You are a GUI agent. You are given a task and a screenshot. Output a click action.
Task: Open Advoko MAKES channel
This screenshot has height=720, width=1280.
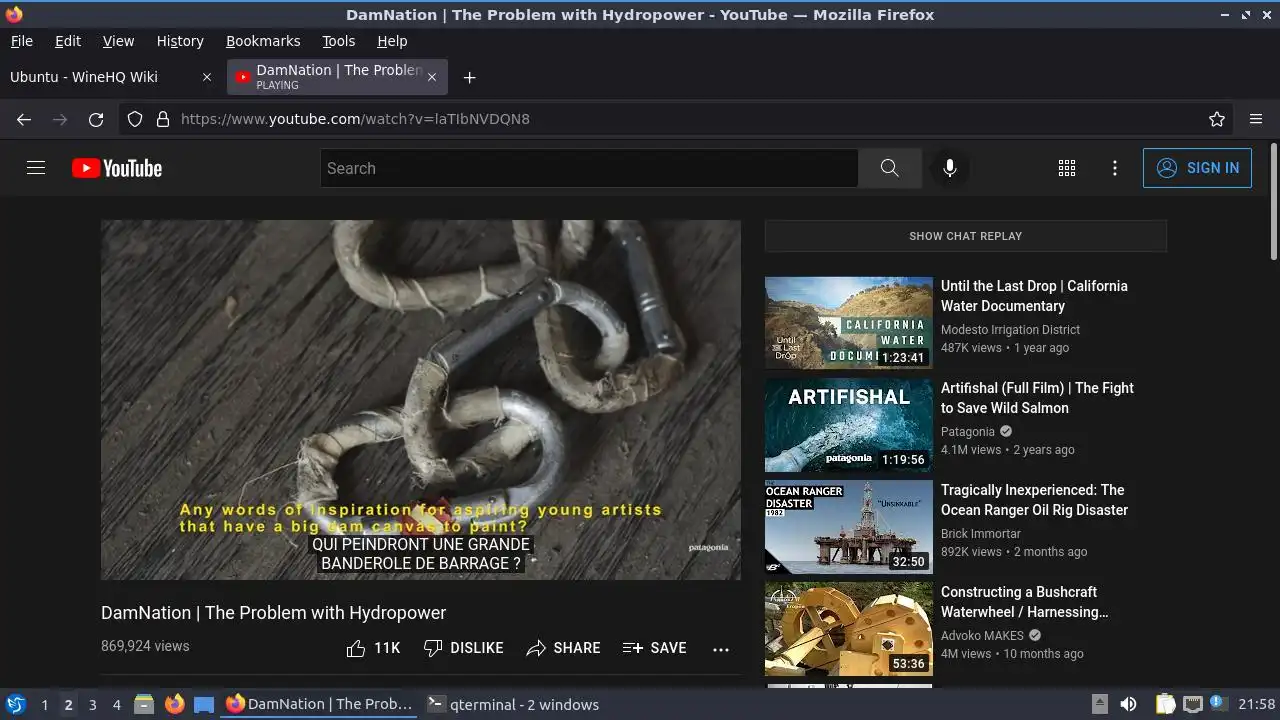coord(982,636)
